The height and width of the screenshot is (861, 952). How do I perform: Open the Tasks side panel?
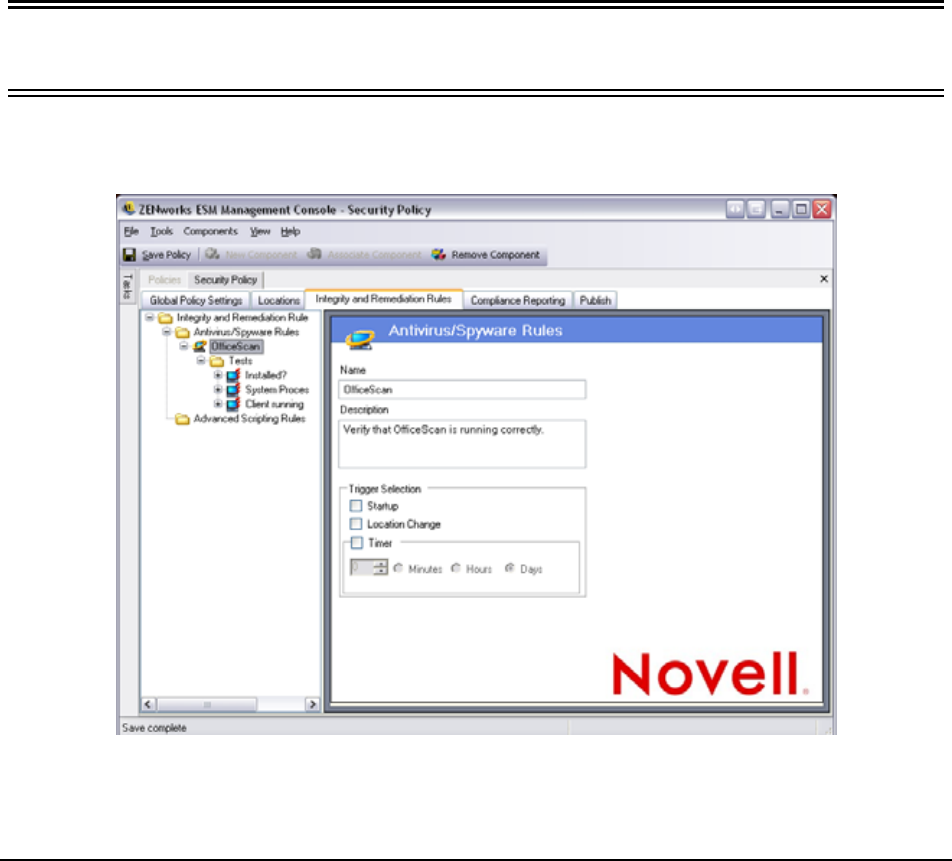(x=128, y=286)
